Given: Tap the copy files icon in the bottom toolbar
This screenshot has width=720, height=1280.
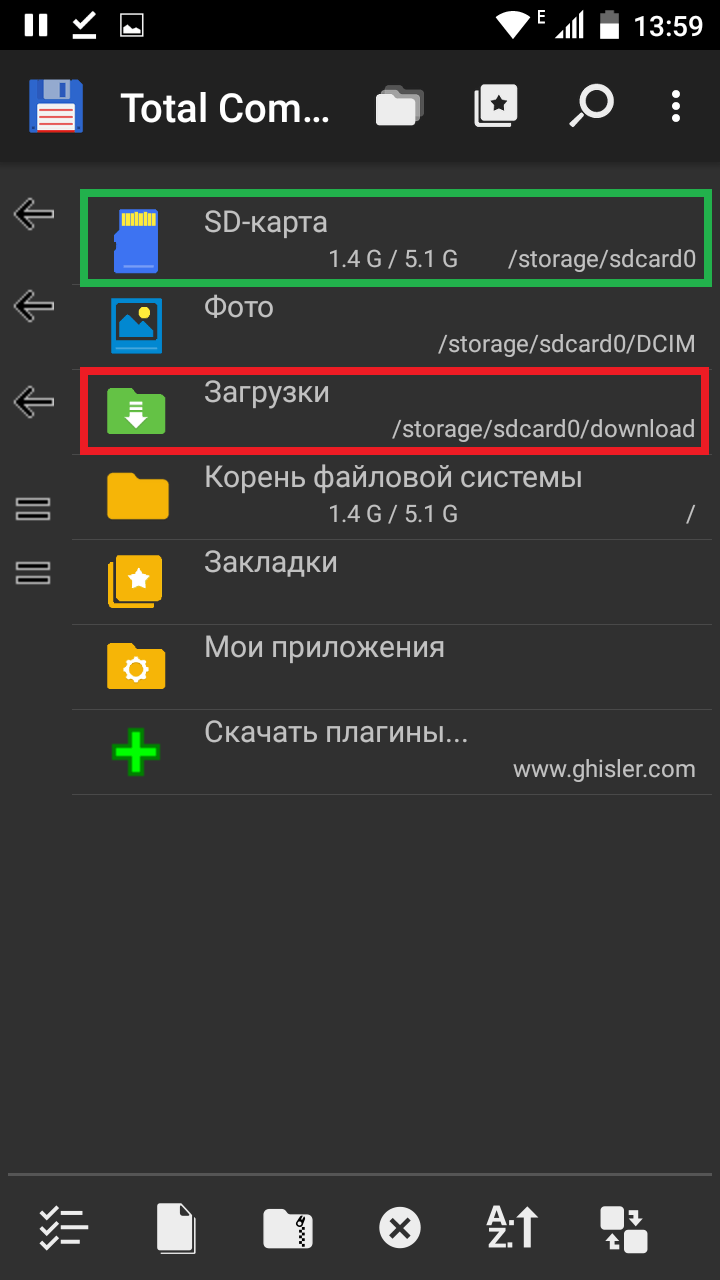Looking at the screenshot, I should [x=176, y=1228].
